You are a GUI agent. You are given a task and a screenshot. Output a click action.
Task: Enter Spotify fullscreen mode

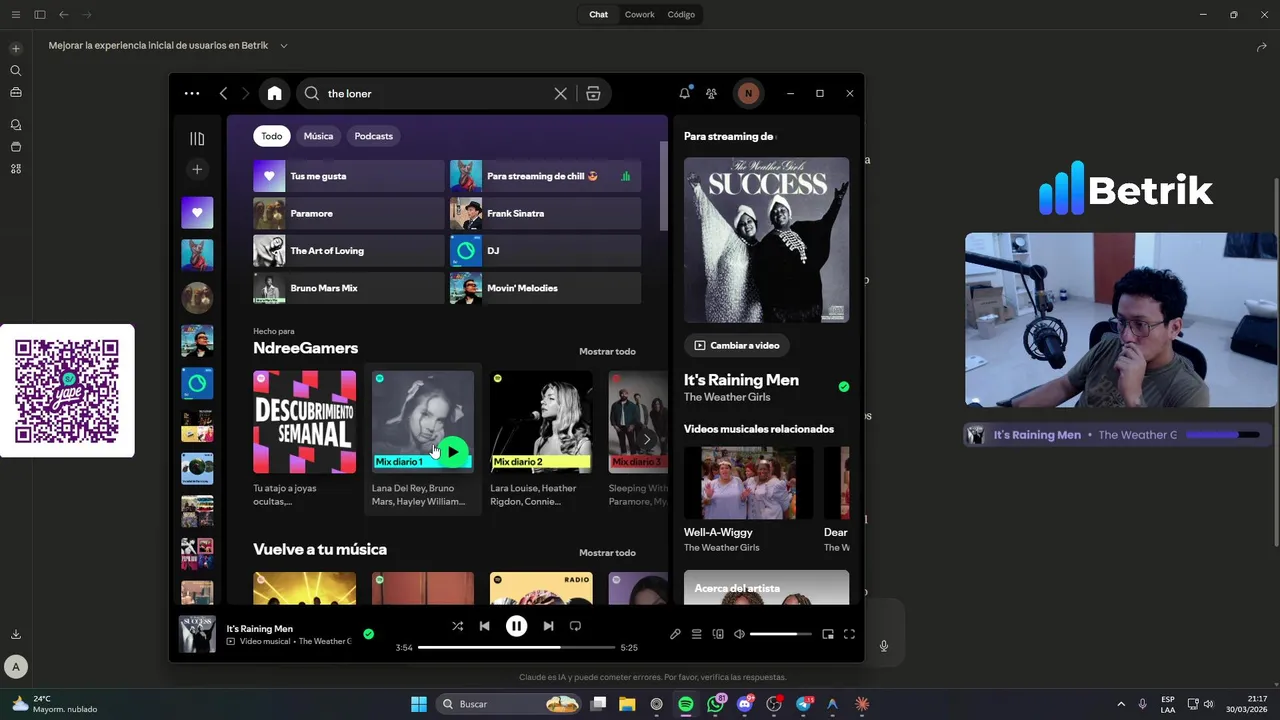[849, 634]
